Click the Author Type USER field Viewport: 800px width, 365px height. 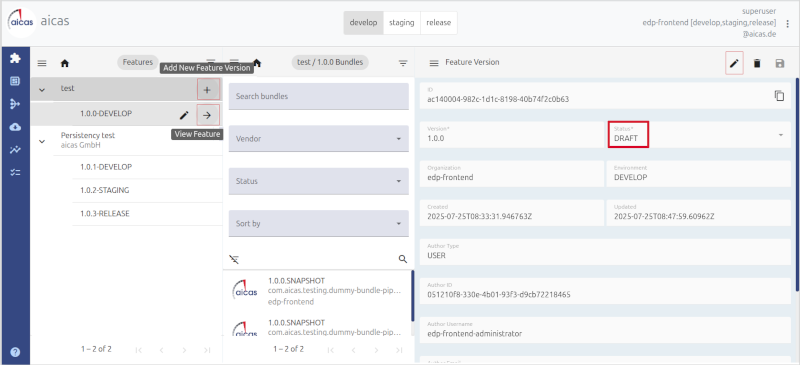606,252
